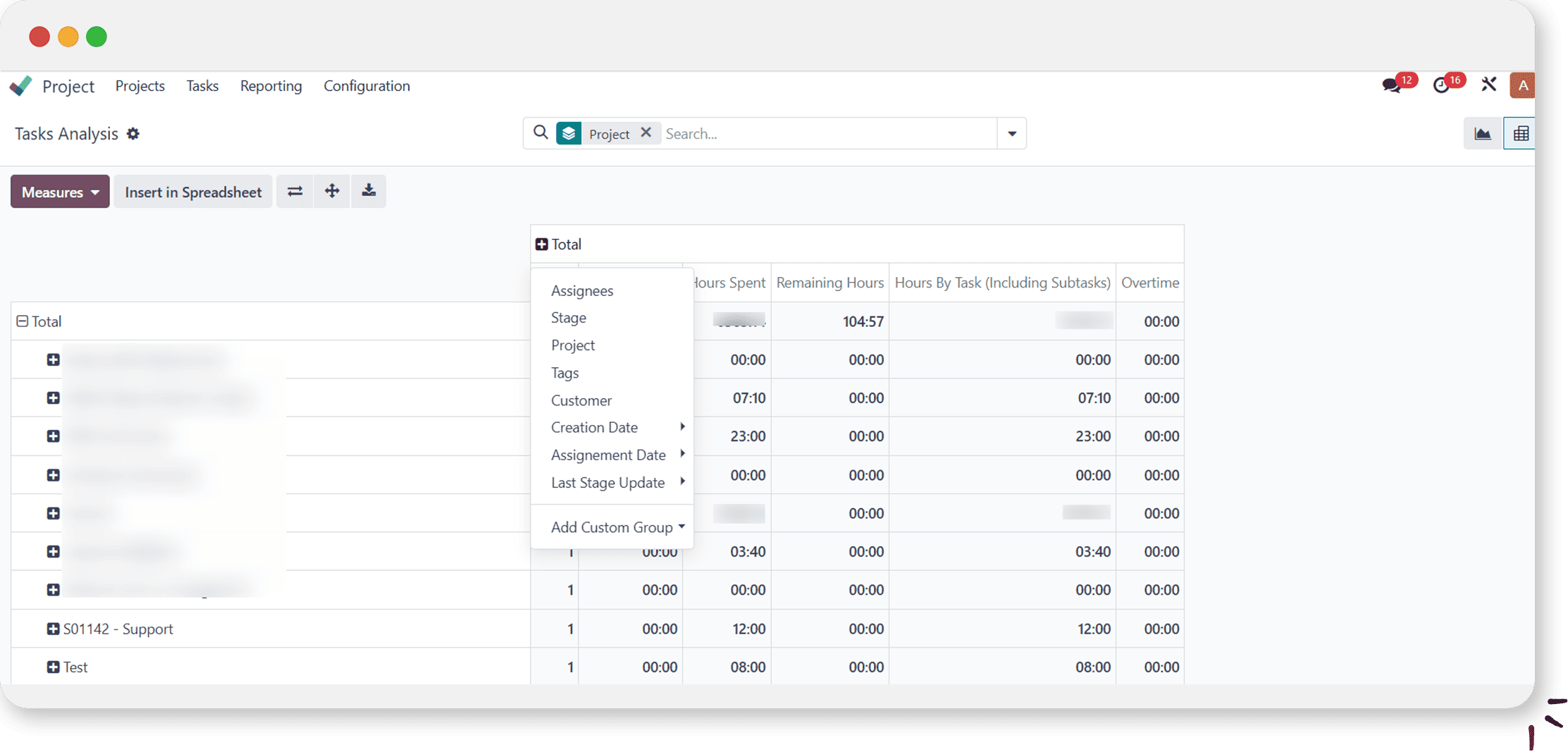Click Insert in Spreadsheet button
The image size is (1568, 752).
click(x=193, y=192)
